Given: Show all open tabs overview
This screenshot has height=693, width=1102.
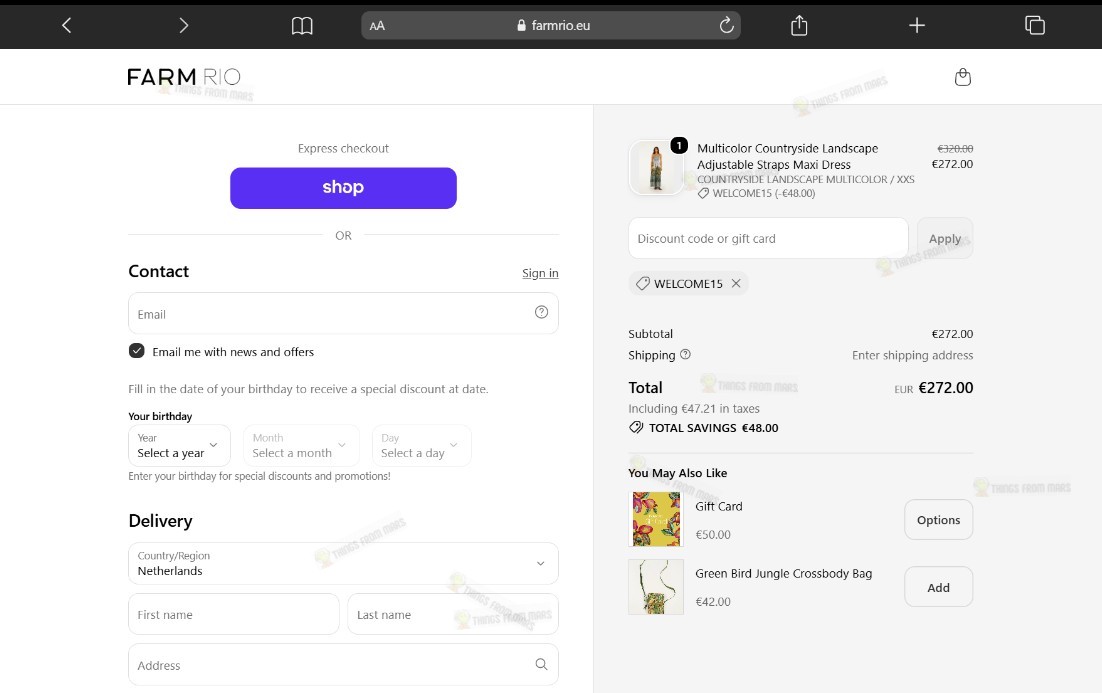Looking at the screenshot, I should pos(1035,25).
